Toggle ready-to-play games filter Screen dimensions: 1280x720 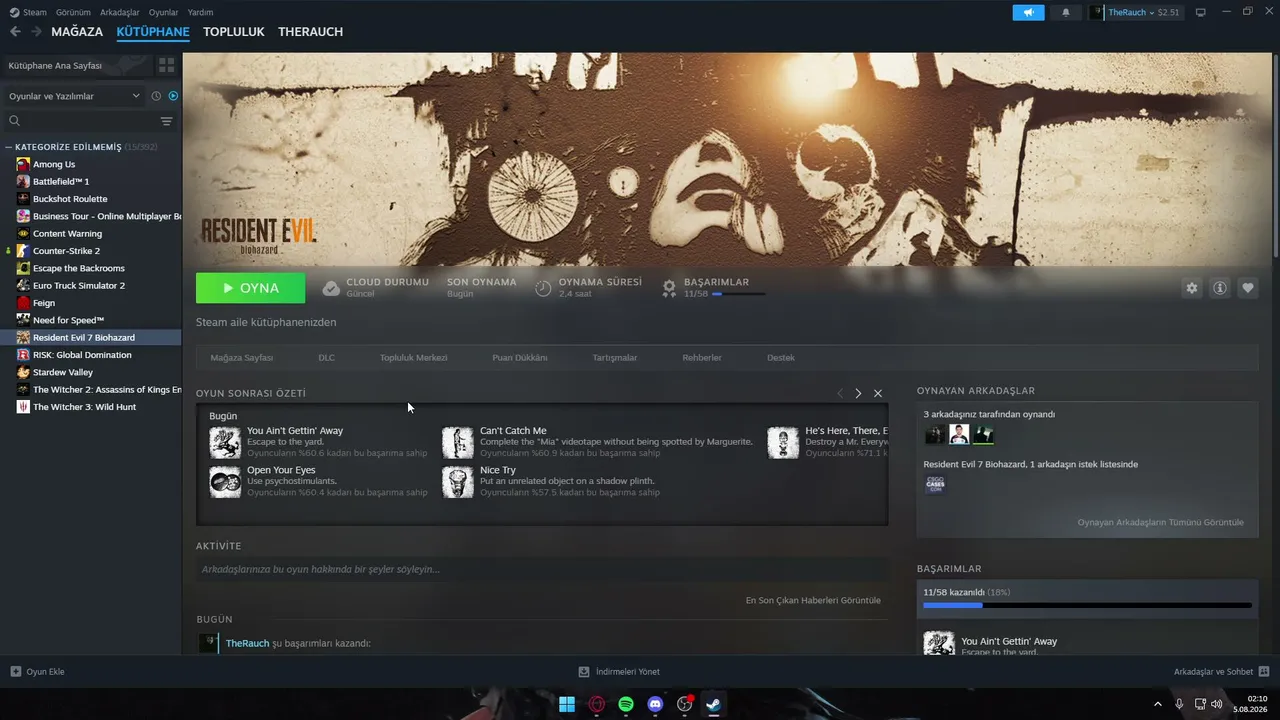pos(173,96)
